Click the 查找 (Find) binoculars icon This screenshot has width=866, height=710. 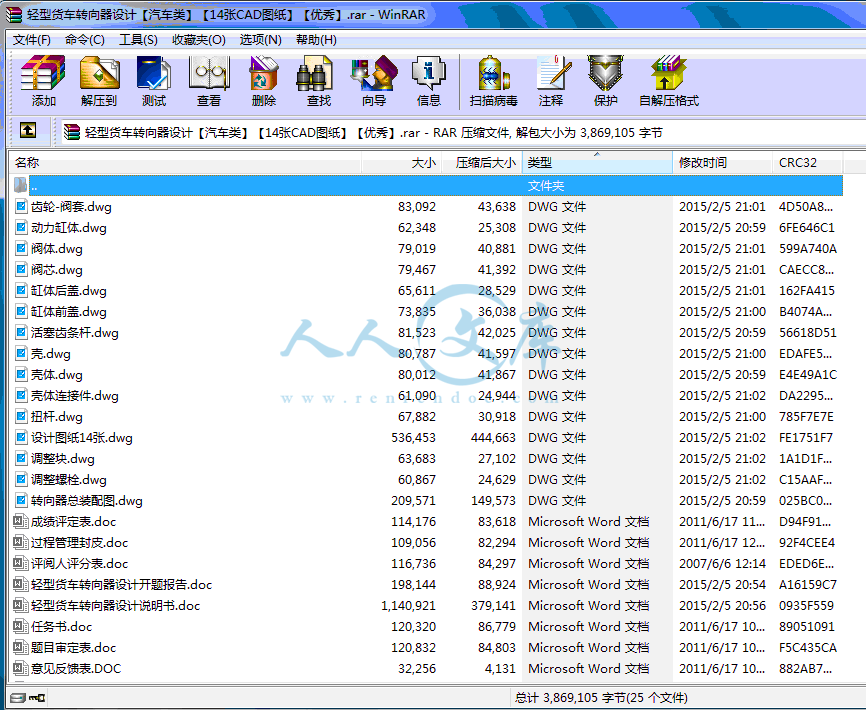click(315, 73)
